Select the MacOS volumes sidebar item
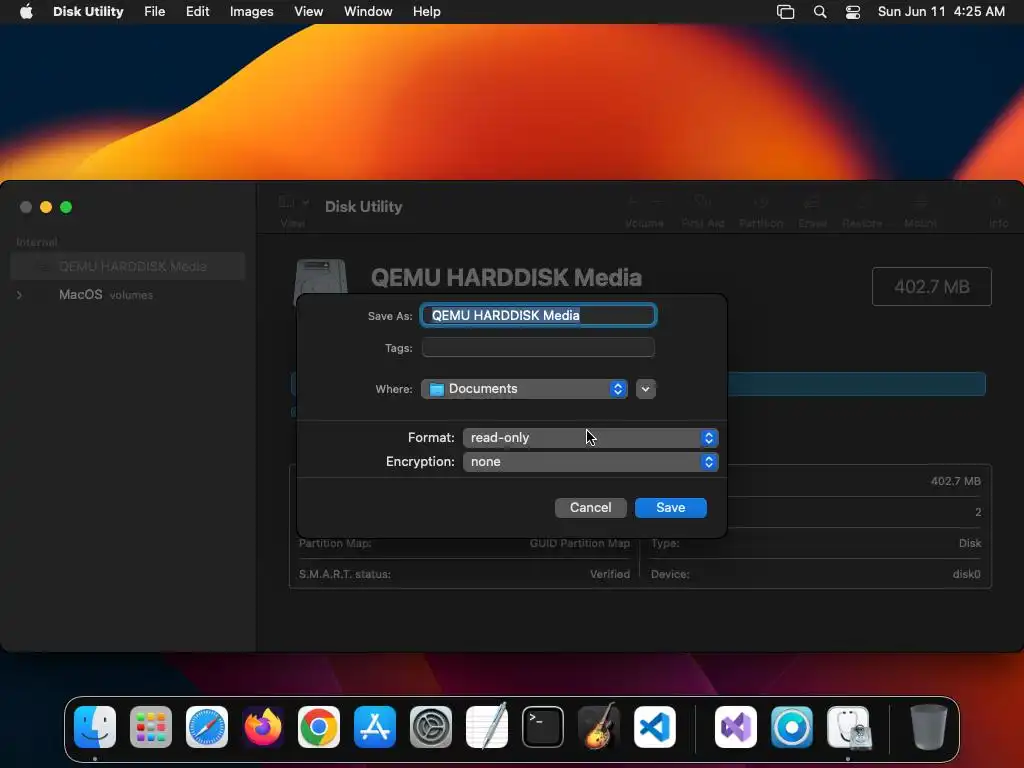The height and width of the screenshot is (768, 1024). point(128,295)
